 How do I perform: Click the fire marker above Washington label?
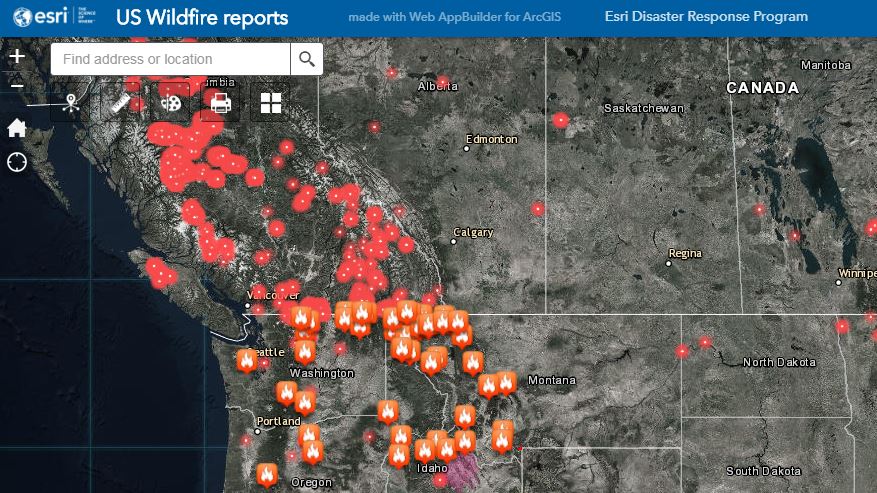[305, 351]
